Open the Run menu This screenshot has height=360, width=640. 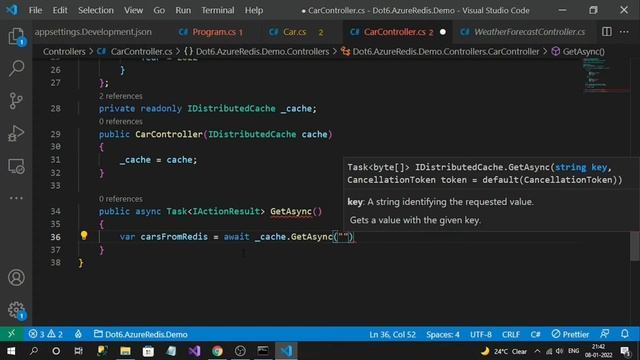tap(183, 10)
